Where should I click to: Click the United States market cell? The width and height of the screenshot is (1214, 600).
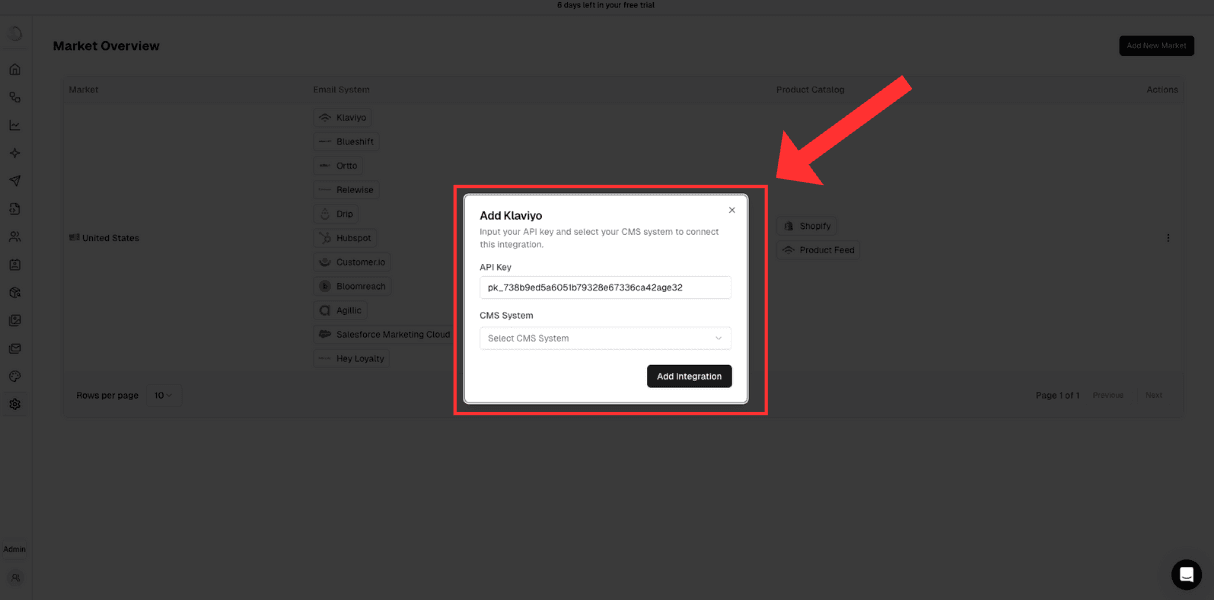coord(104,238)
